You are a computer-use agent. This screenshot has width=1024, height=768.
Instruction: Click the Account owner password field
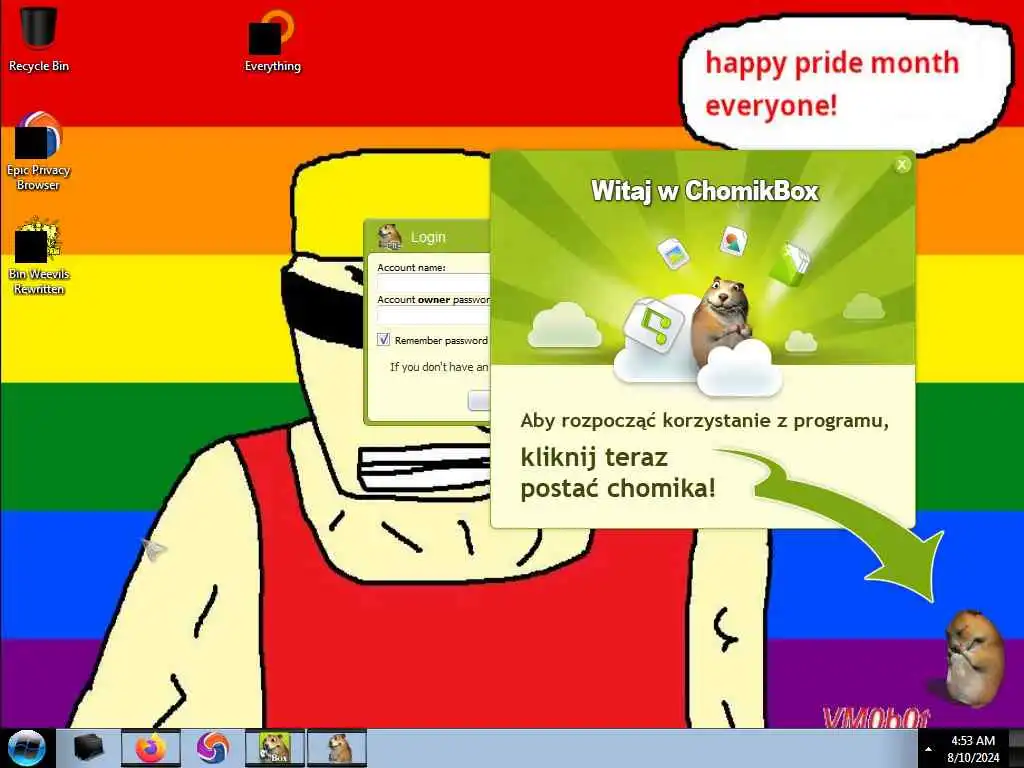tap(433, 315)
